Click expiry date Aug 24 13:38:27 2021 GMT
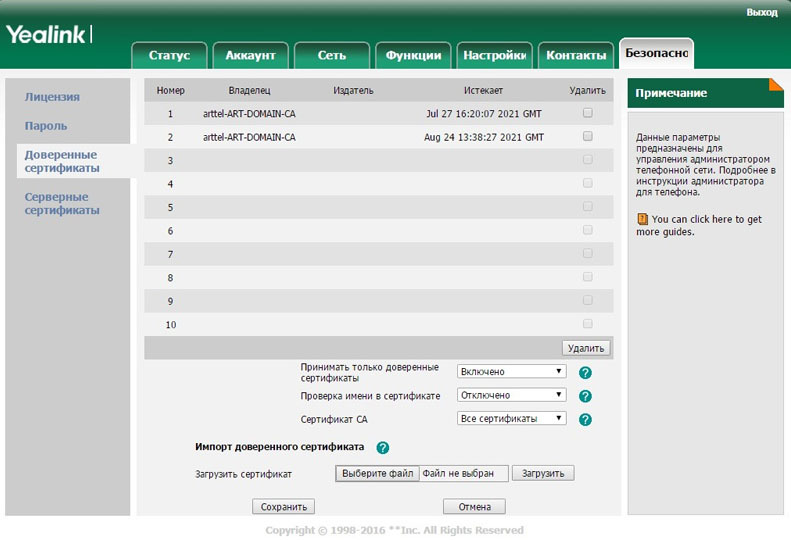This screenshot has width=791, height=540. 484,137
